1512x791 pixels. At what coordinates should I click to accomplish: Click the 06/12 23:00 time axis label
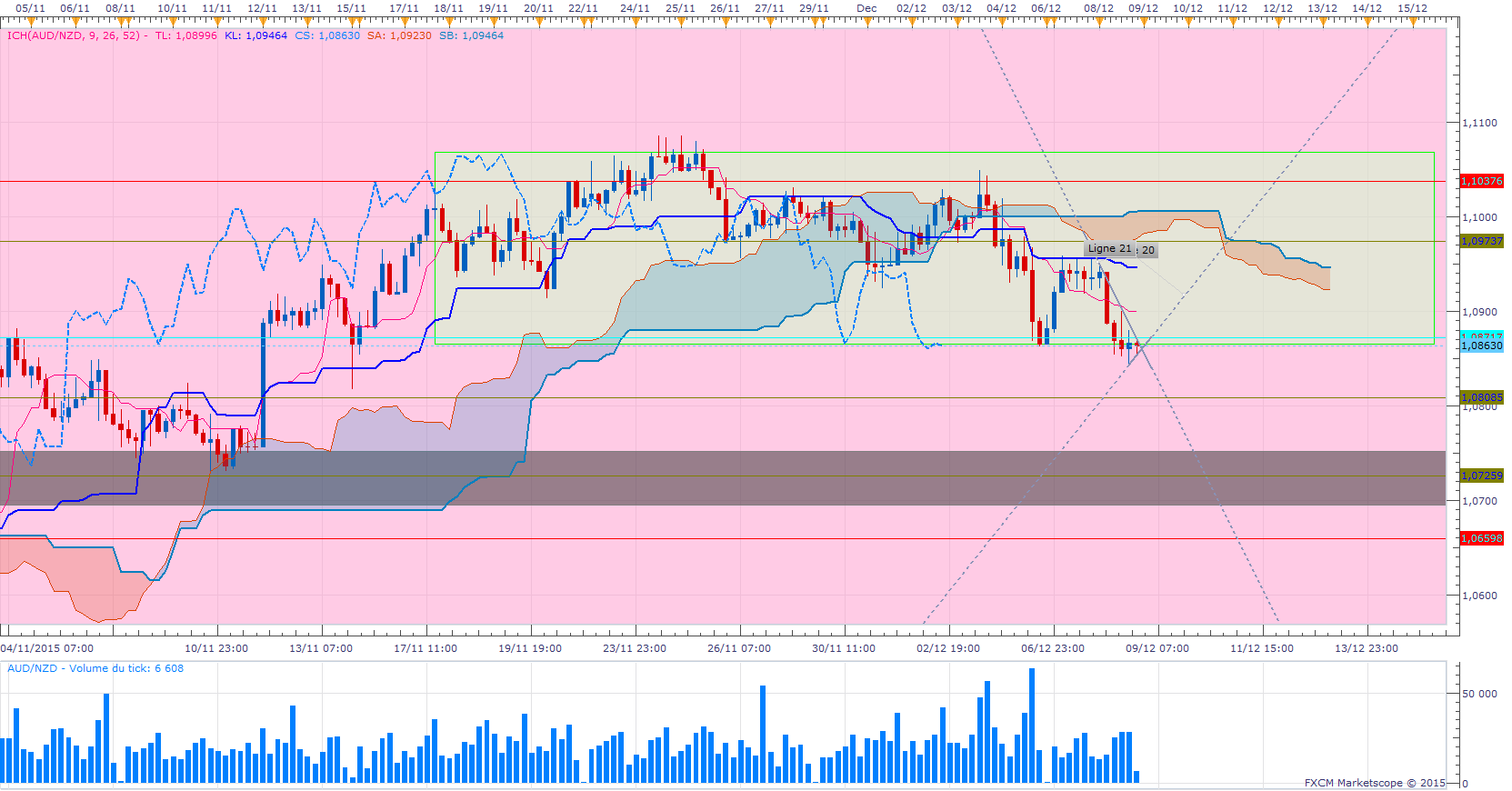pyautogui.click(x=1053, y=648)
